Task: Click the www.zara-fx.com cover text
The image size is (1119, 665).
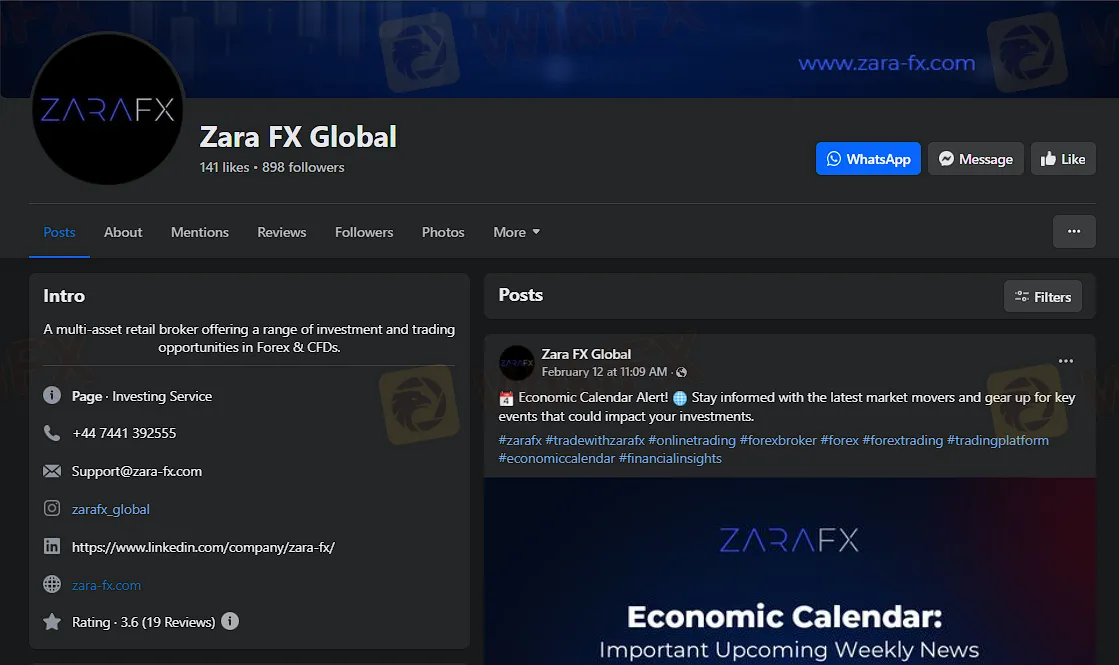Action: [x=887, y=64]
